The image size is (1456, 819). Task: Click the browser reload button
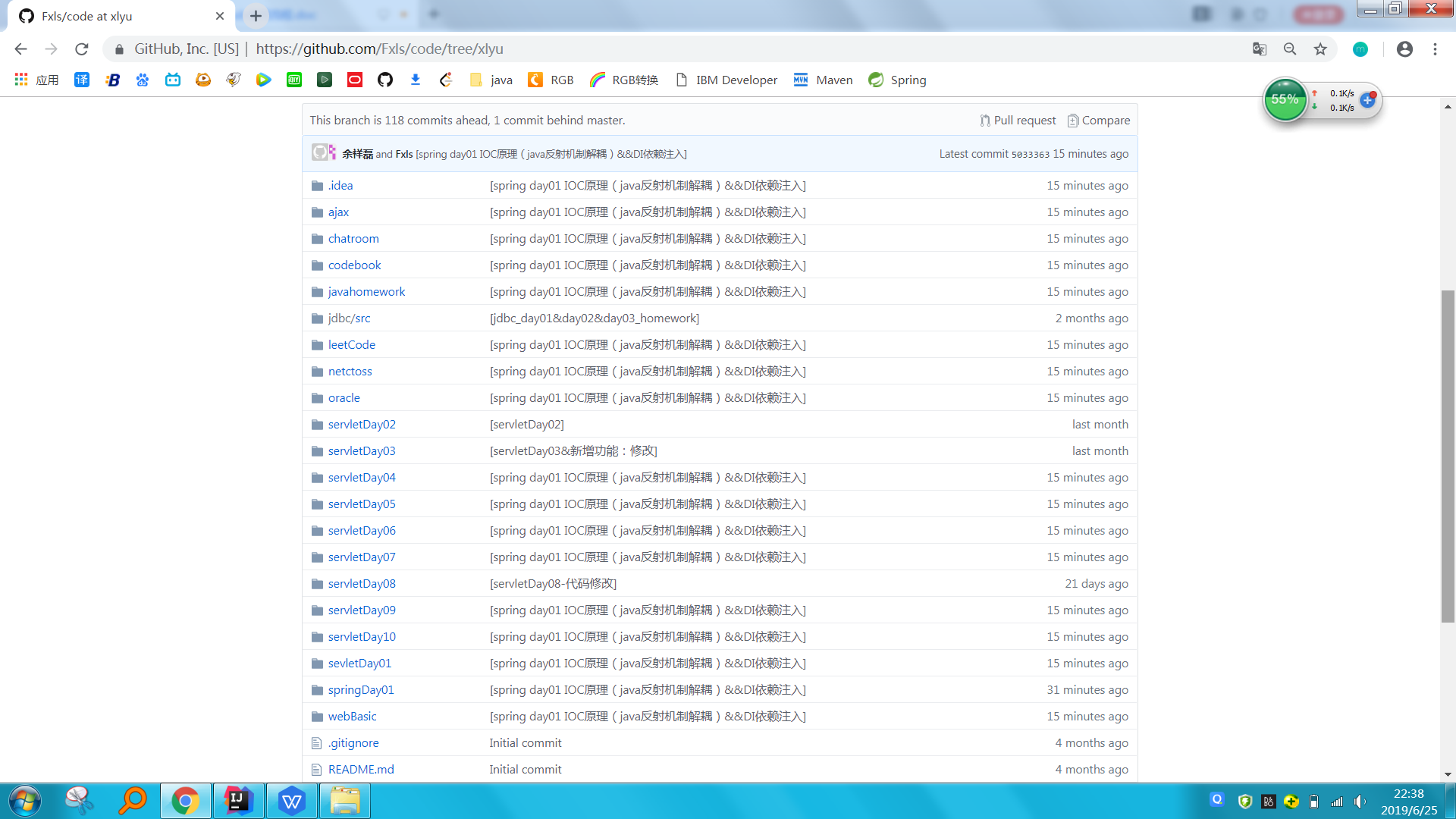point(82,49)
